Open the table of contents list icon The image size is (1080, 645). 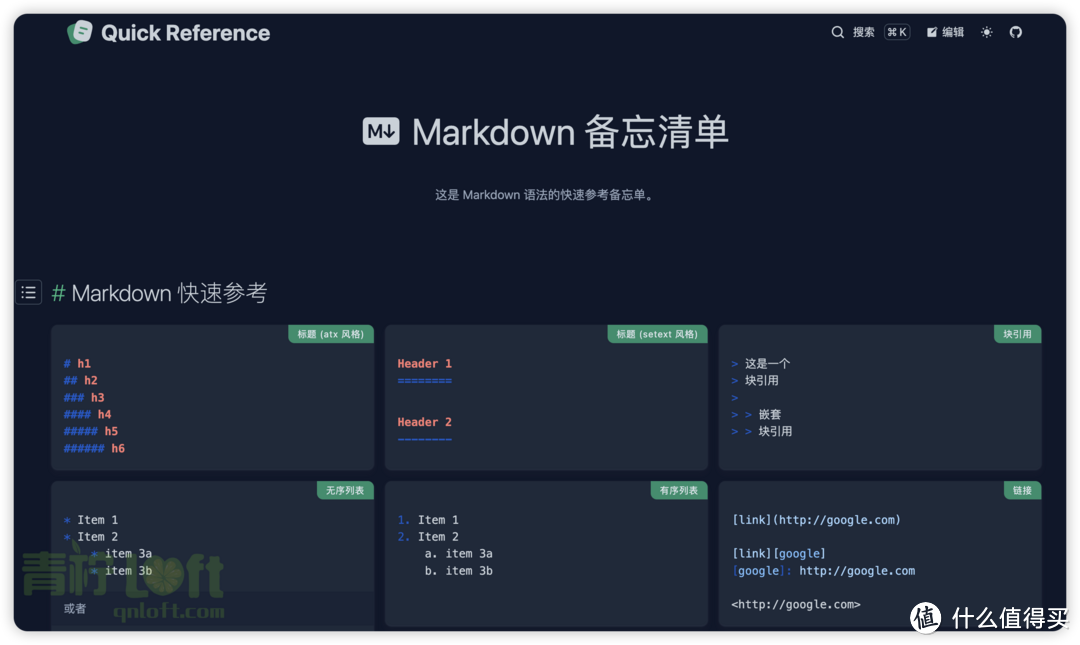(x=29, y=292)
